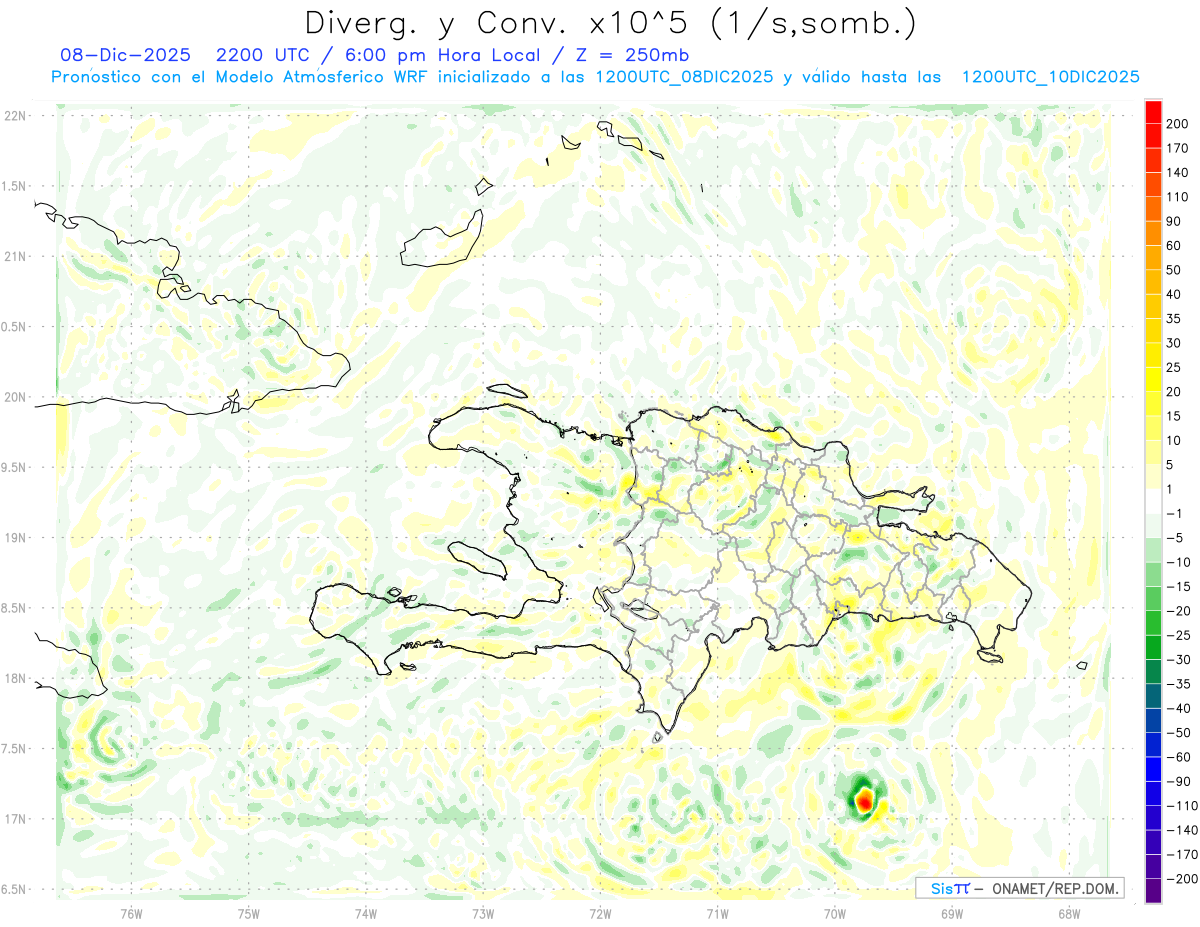The height and width of the screenshot is (927, 1200).
Task: Click the '7.5N' latitude label
Action: click(x=12, y=749)
